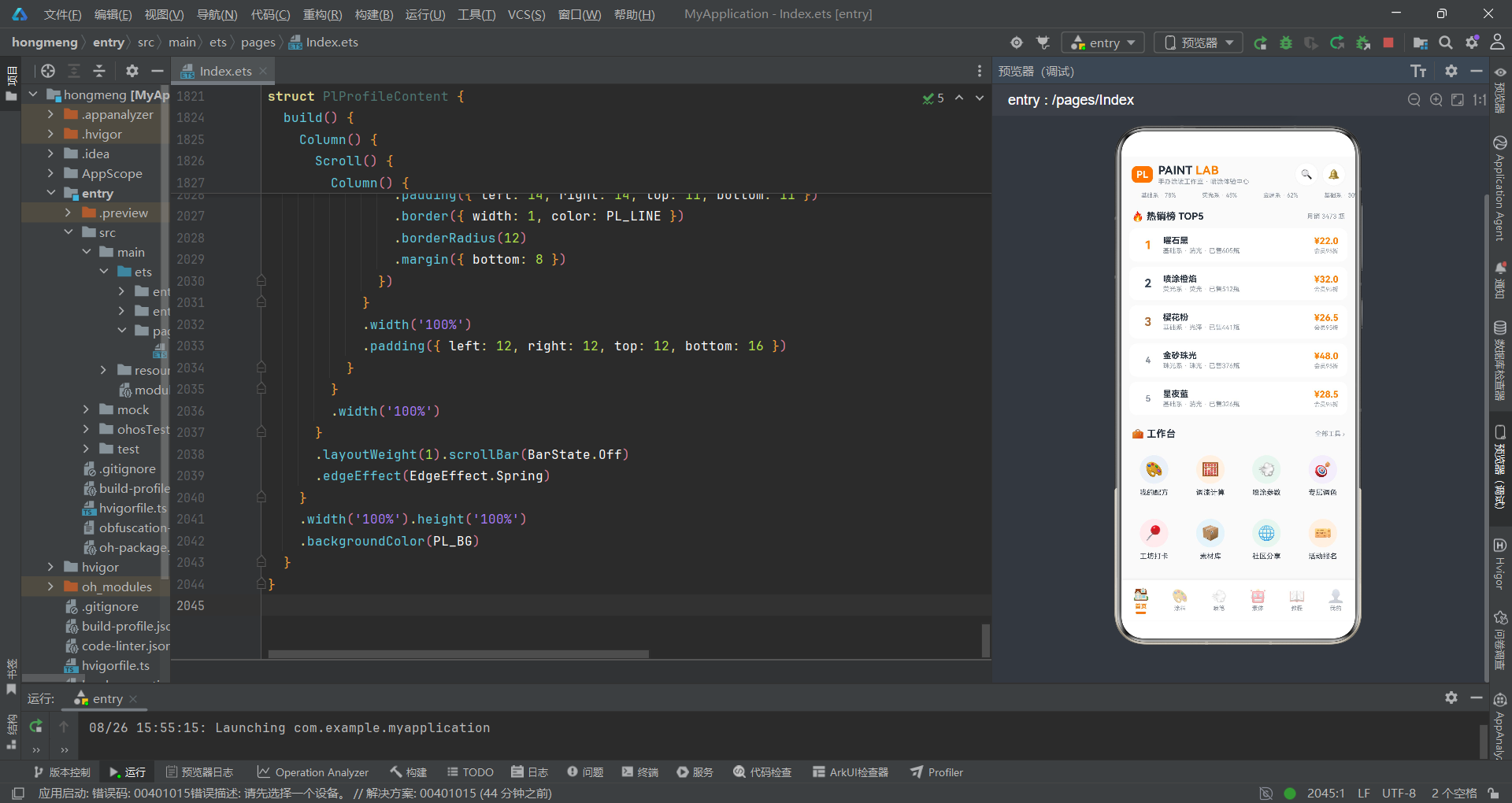Open the entry run configuration dropdown

1103,43
